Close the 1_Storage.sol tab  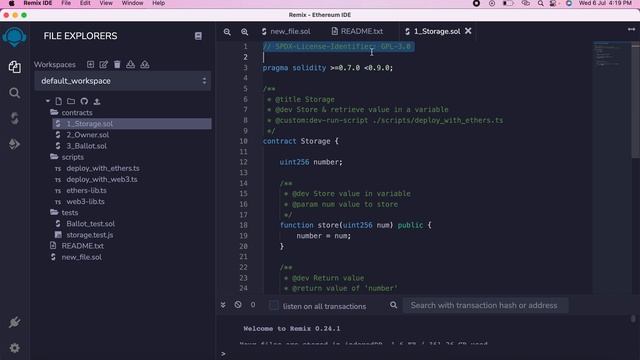pyautogui.click(x=468, y=31)
